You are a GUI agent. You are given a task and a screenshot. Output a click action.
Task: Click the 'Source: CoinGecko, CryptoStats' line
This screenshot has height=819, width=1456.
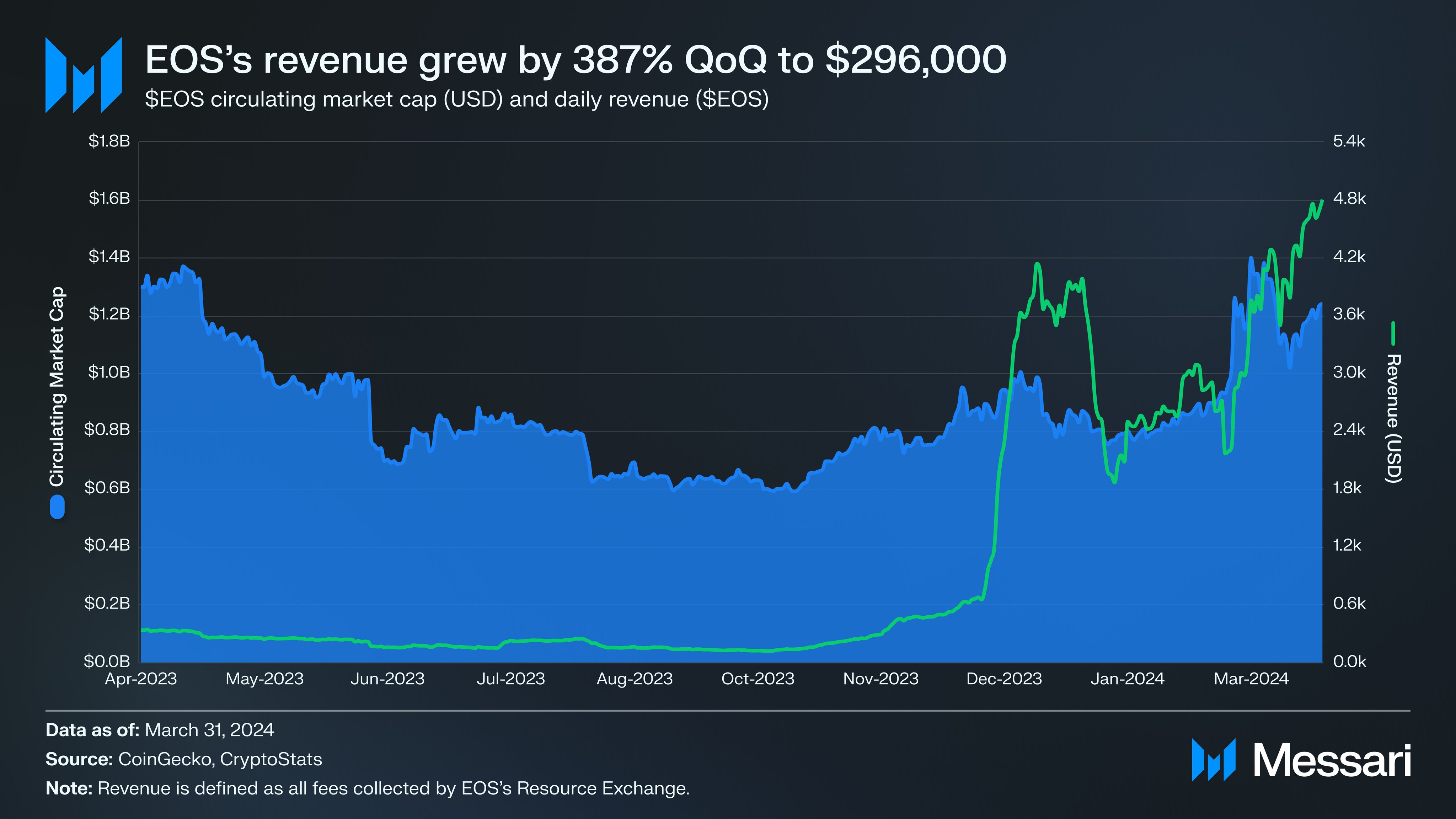coord(184,759)
